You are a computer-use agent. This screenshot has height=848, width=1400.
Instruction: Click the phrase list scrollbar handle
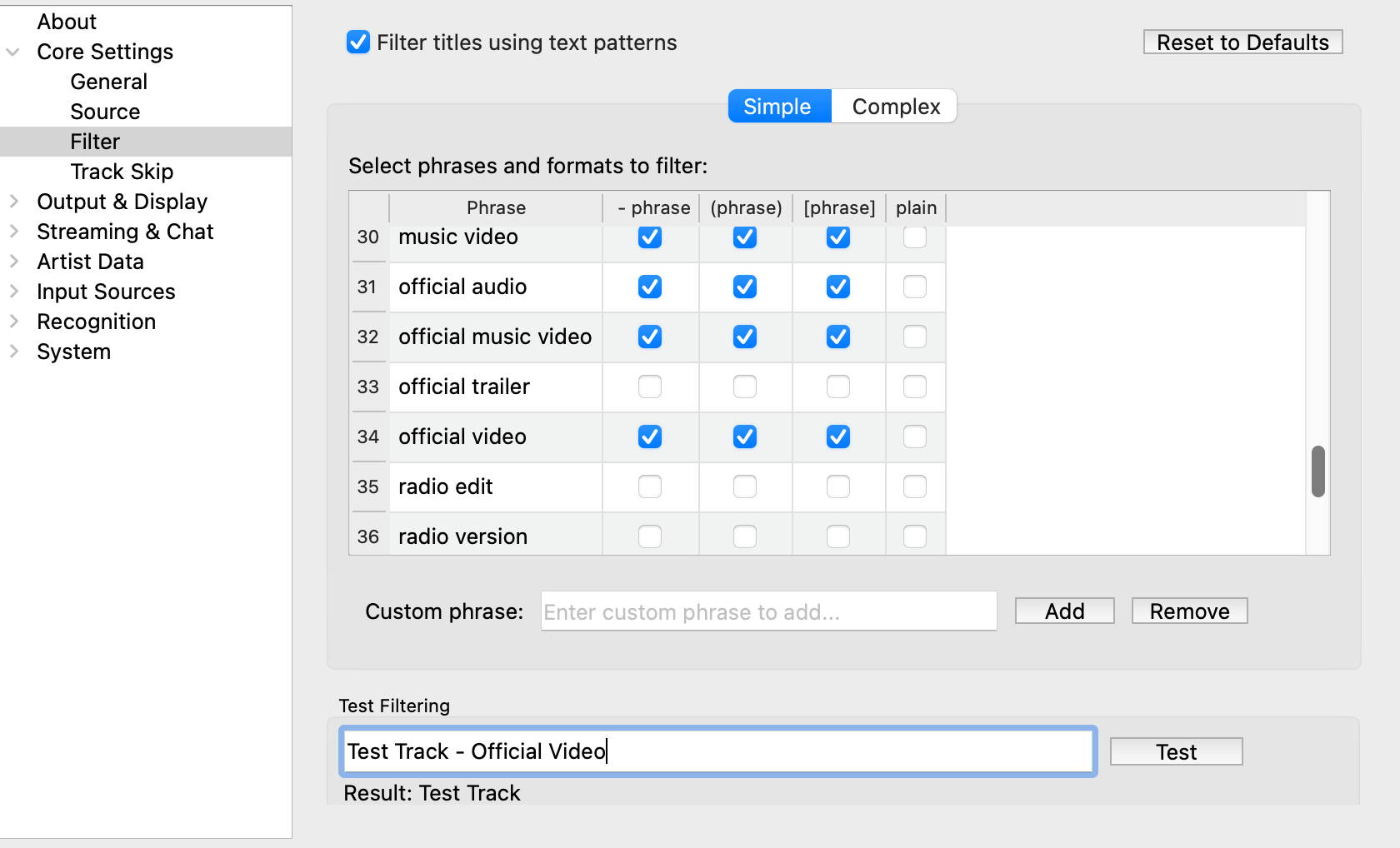1317,471
